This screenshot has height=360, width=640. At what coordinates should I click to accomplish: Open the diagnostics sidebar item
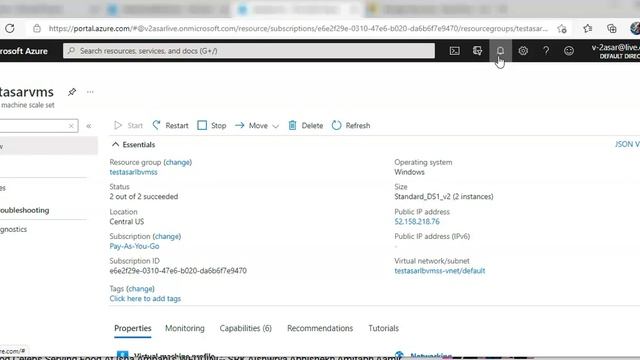[13, 229]
